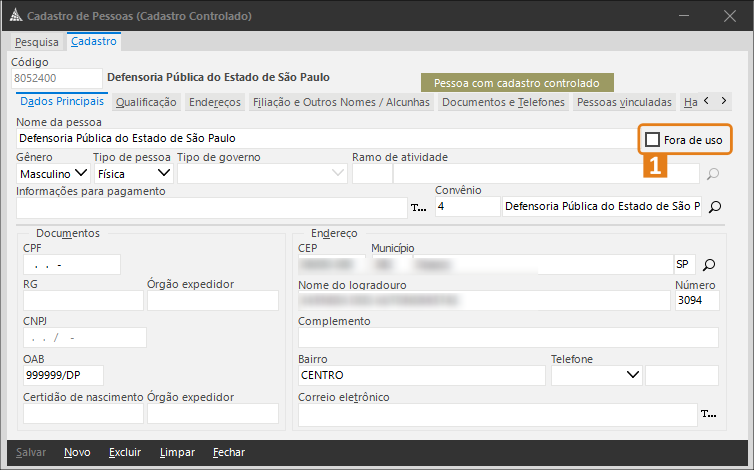Click bold name heading Defensoria Pública do Estado
Screen dimensions: 754x470
click(218, 77)
